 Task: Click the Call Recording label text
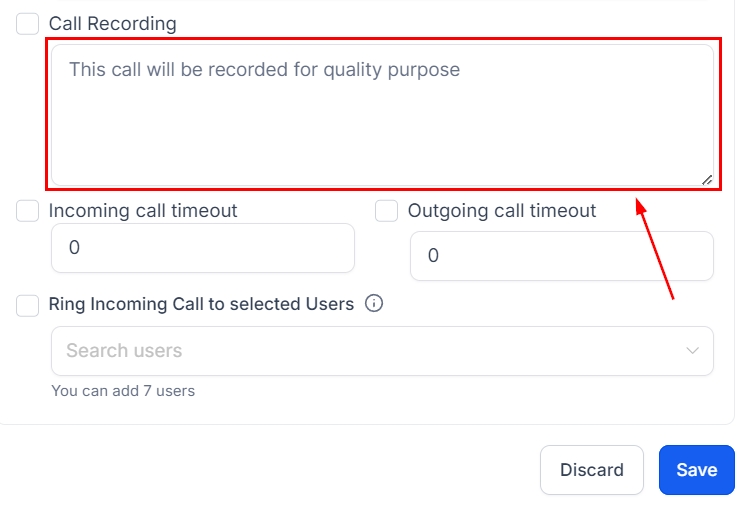point(112,24)
